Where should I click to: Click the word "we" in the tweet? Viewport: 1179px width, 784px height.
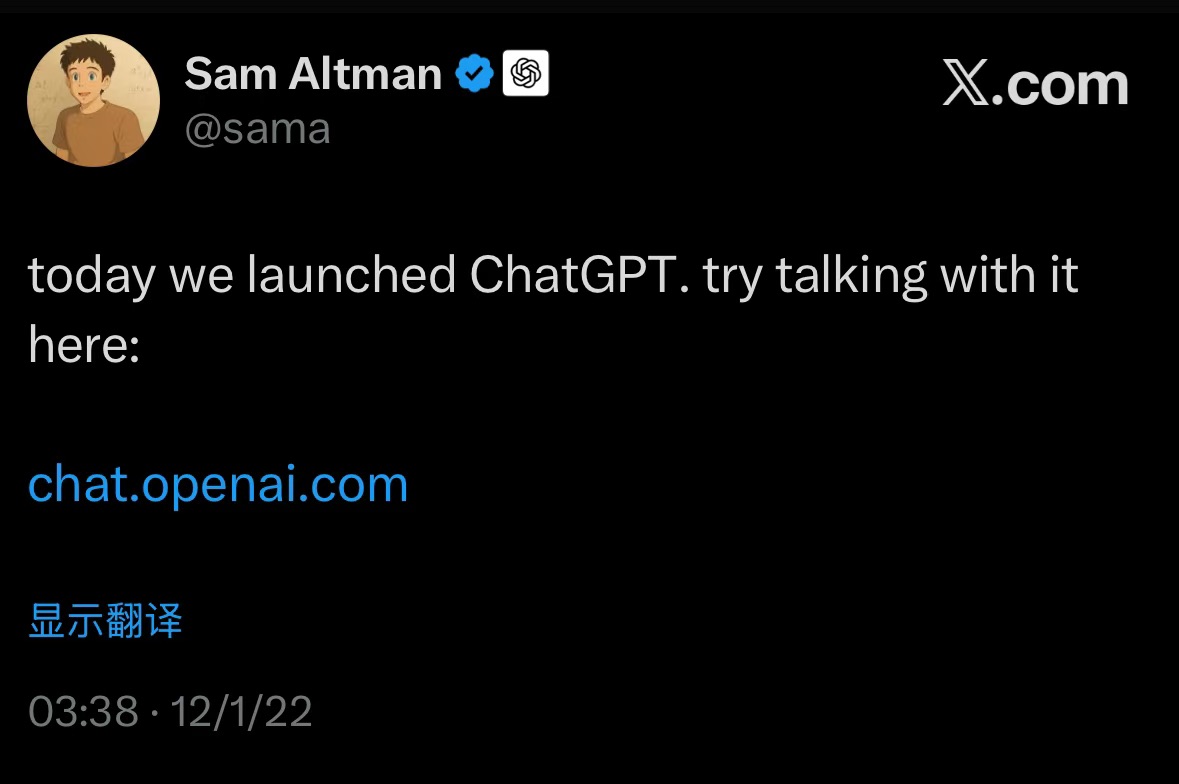coord(201,277)
